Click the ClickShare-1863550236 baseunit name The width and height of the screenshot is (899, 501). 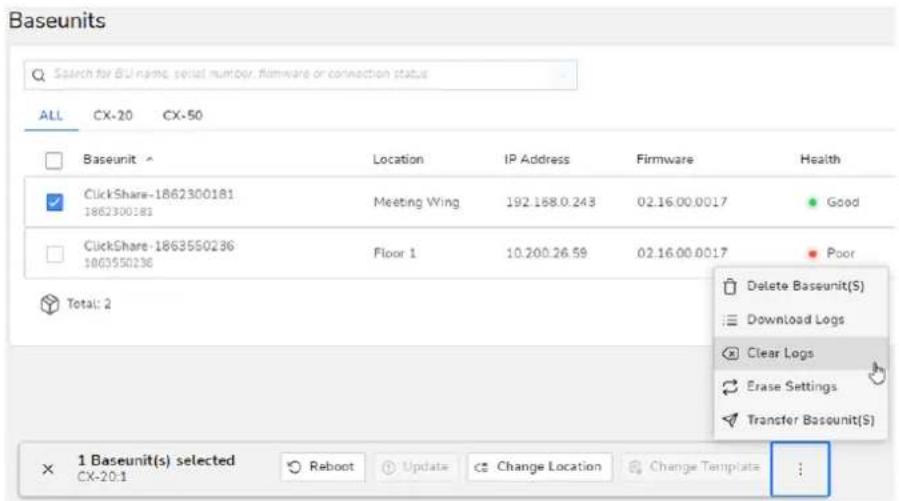159,246
